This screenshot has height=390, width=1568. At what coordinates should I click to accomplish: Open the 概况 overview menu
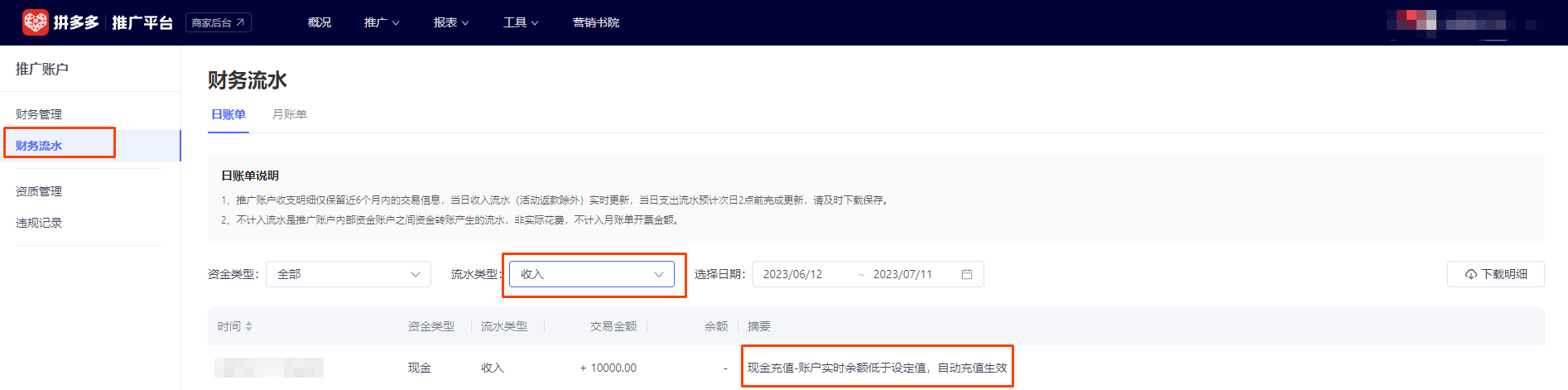(x=320, y=22)
